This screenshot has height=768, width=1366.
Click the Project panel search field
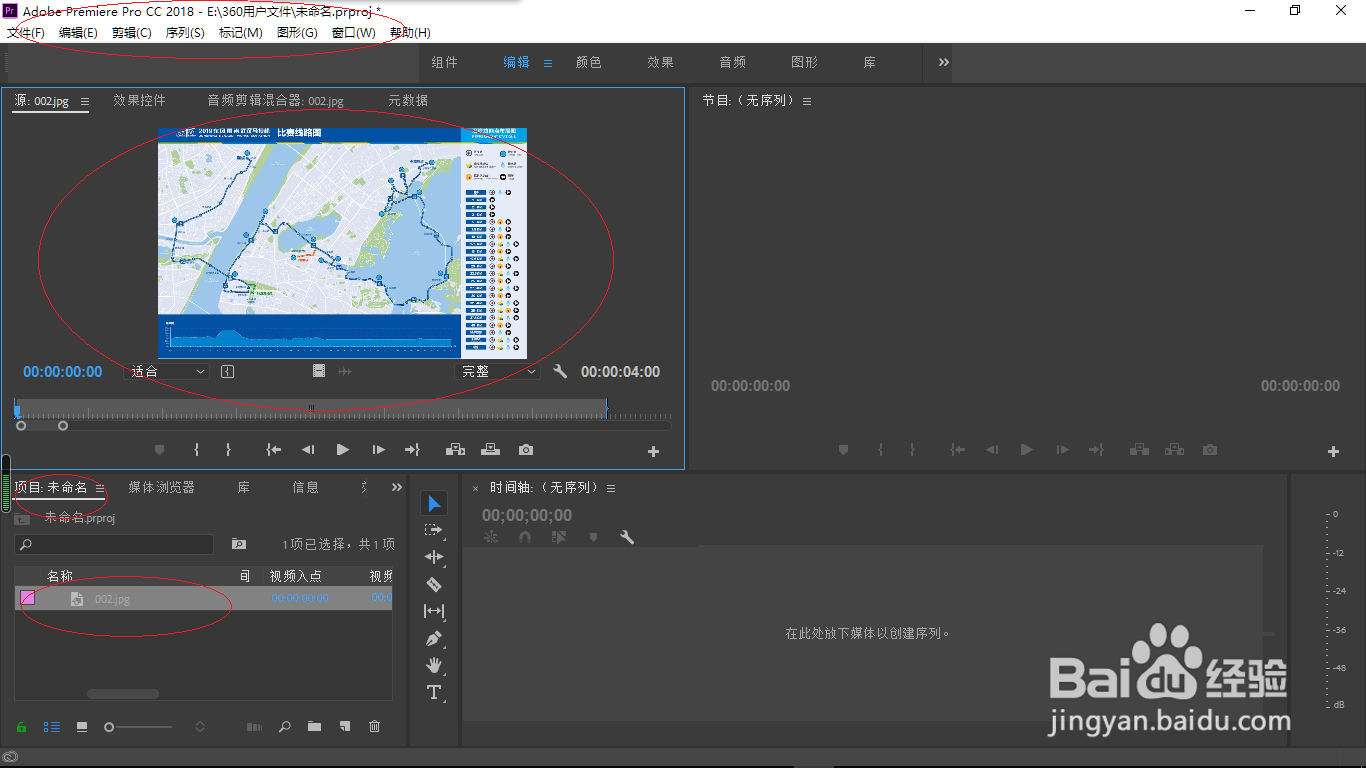click(x=114, y=544)
